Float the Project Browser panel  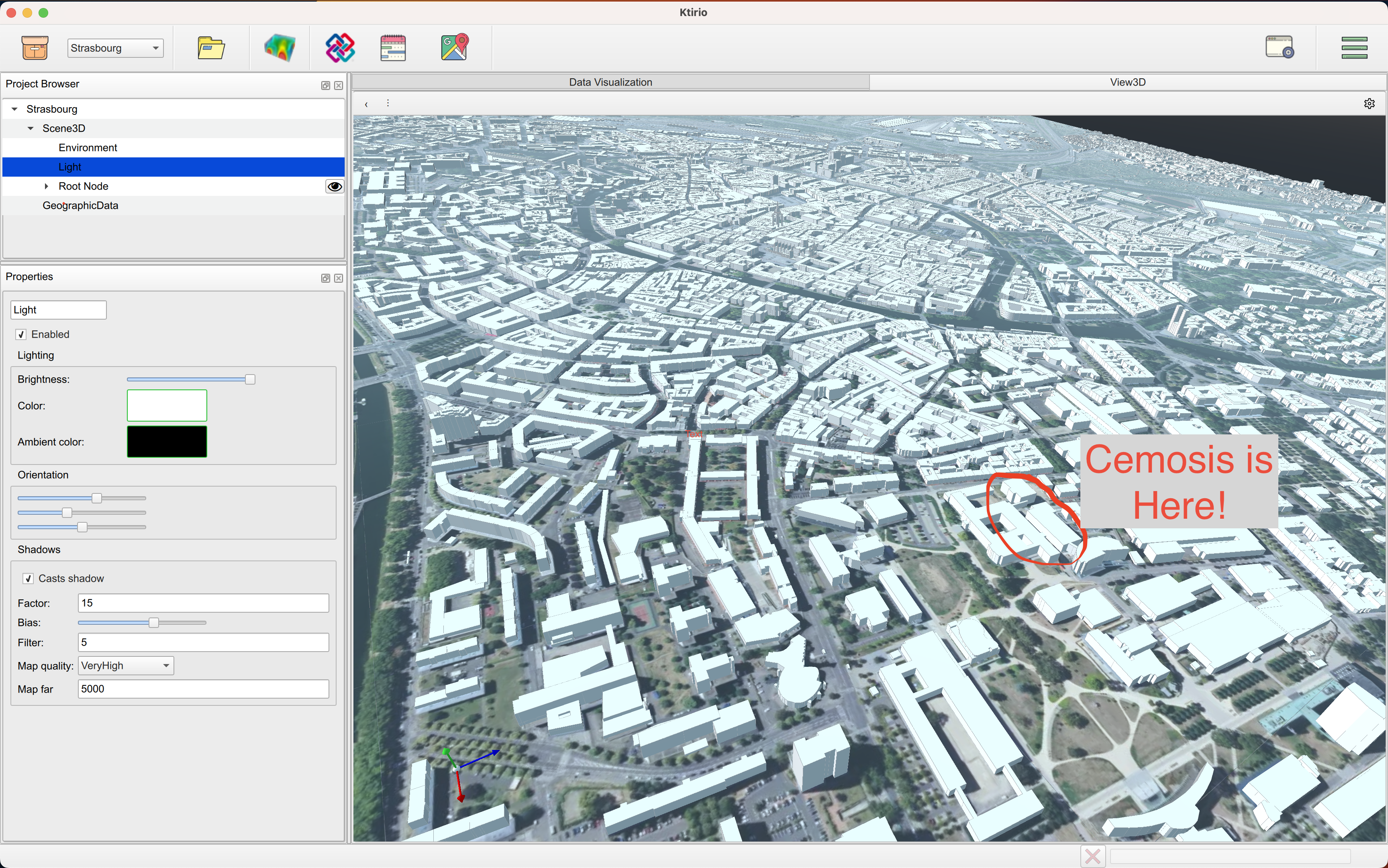pyautogui.click(x=326, y=86)
